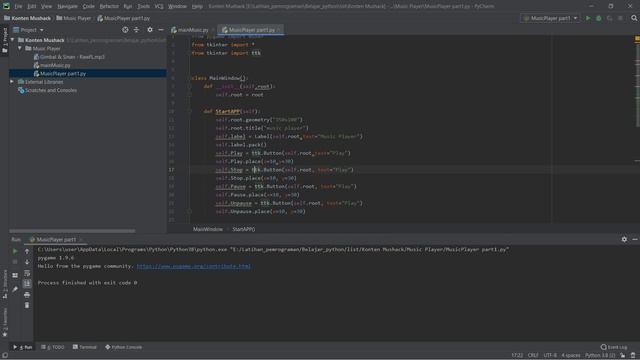
Task: Click the up arrow in Run panel
Action: (x=27, y=251)
